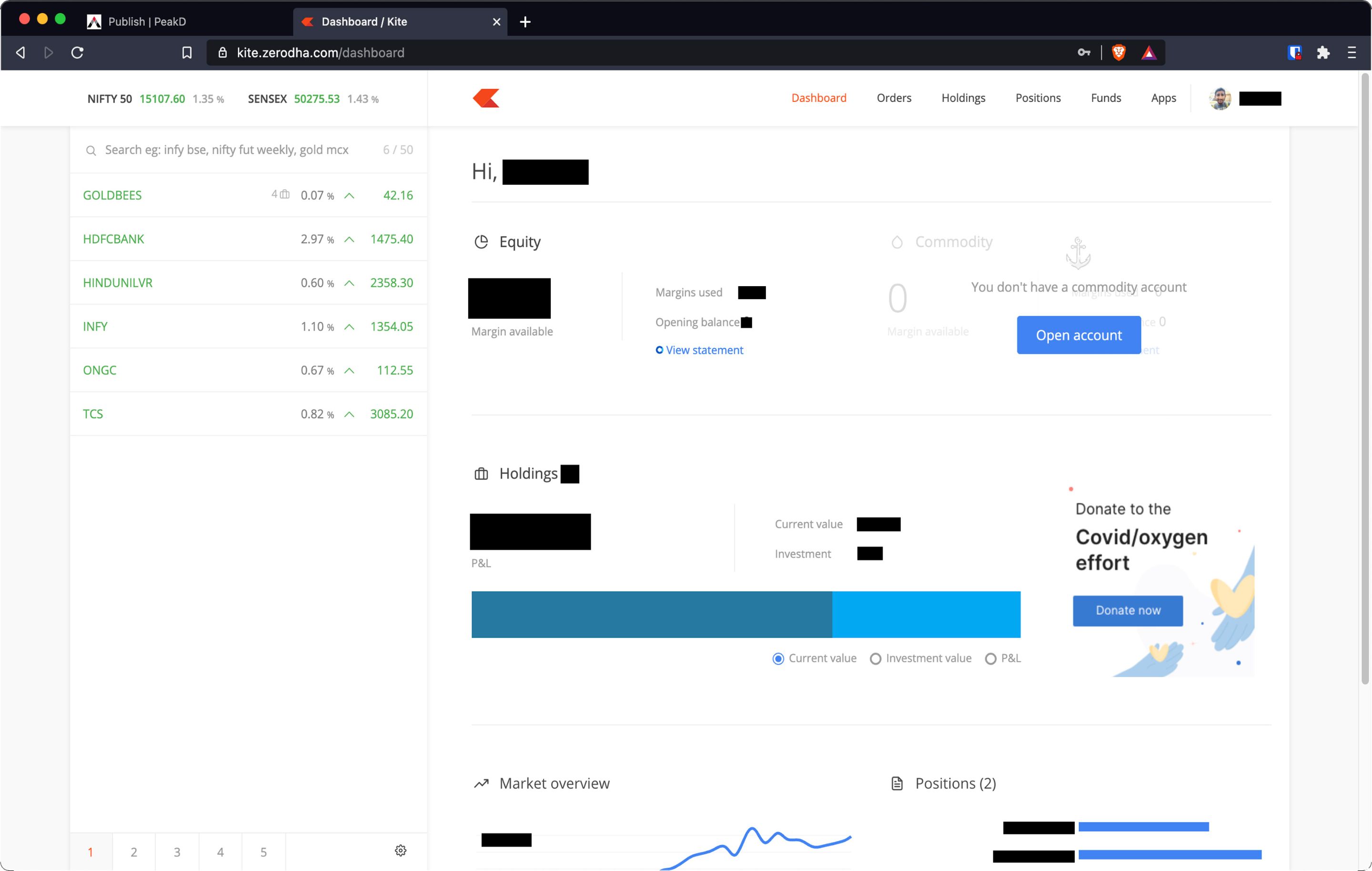1372x871 pixels.
Task: Select the GOLDBEES watchlist row
Action: point(248,195)
